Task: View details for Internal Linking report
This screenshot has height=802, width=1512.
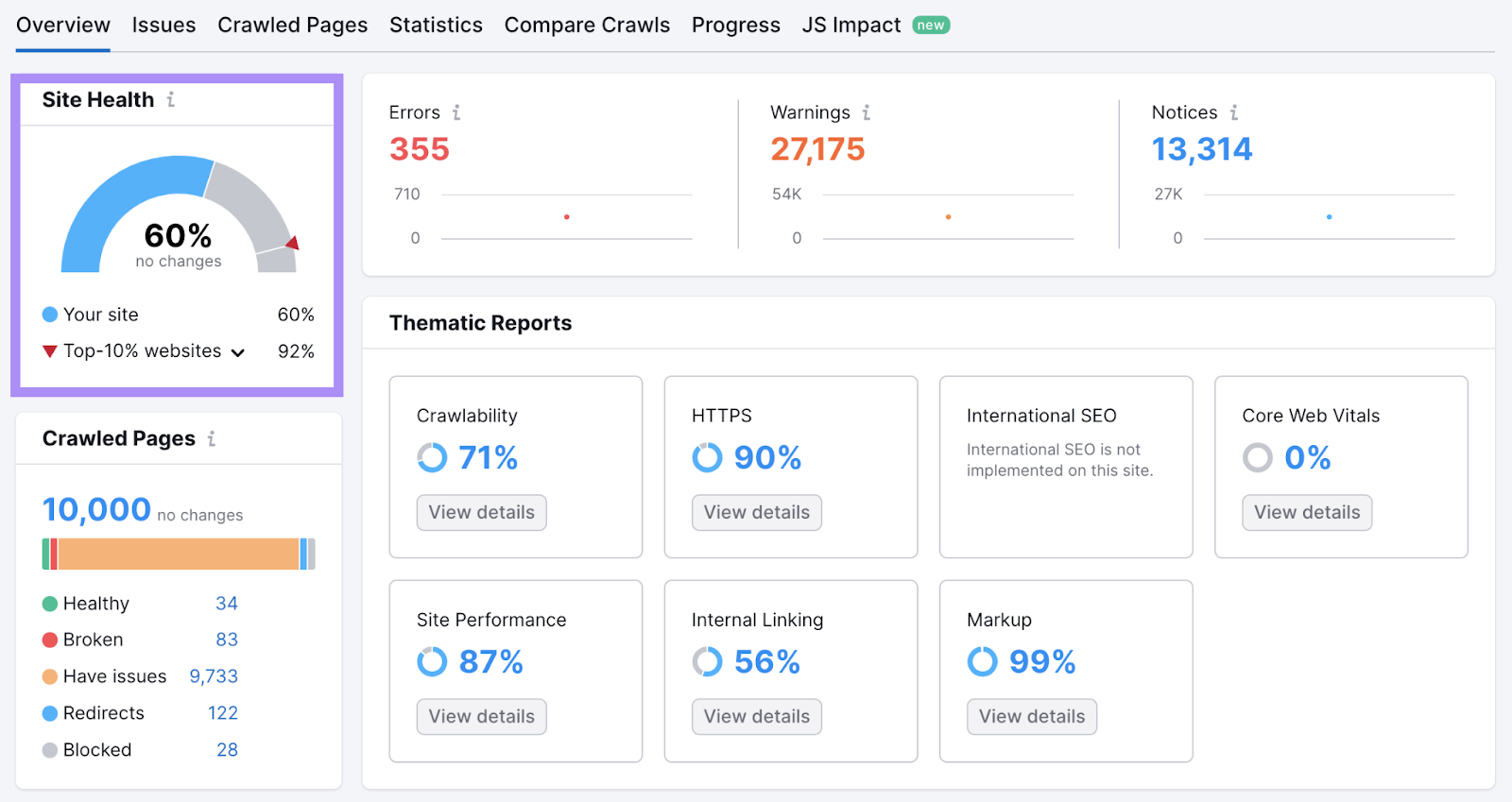Action: pyautogui.click(x=756, y=716)
